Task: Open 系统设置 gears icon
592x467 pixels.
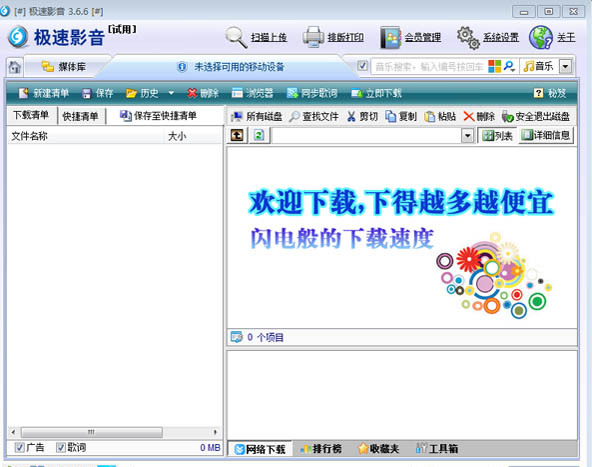Action: [x=468, y=37]
